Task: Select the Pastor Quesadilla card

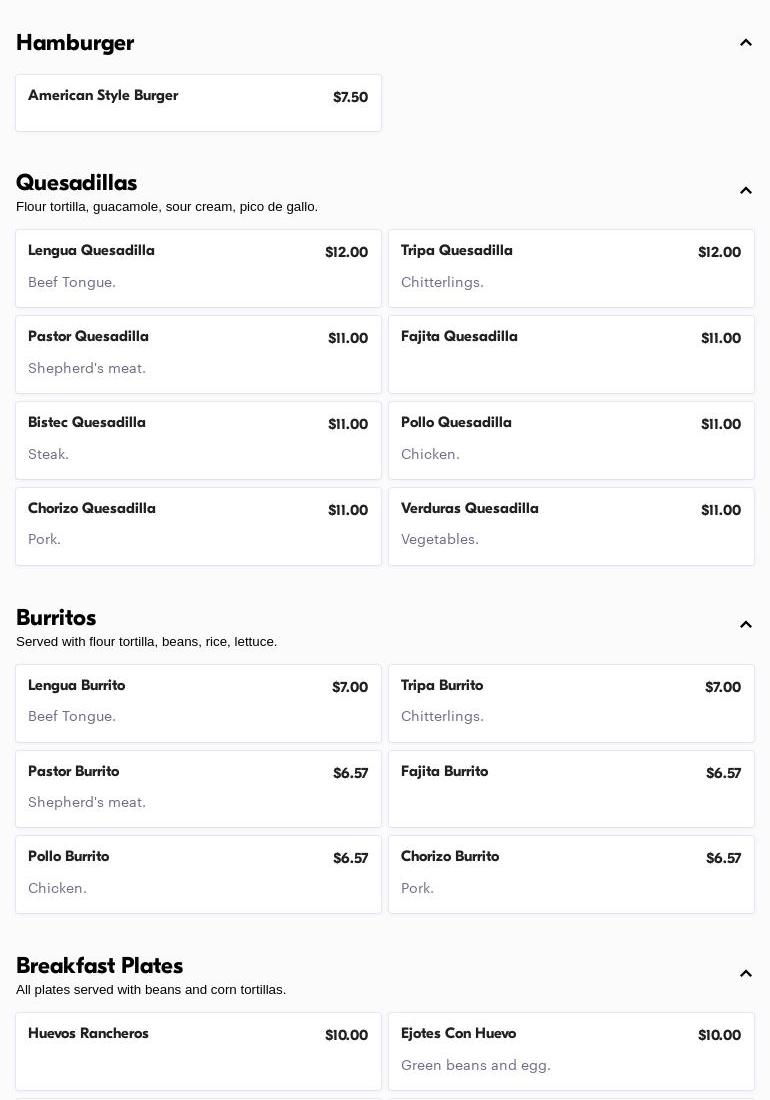Action: pyautogui.click(x=198, y=354)
